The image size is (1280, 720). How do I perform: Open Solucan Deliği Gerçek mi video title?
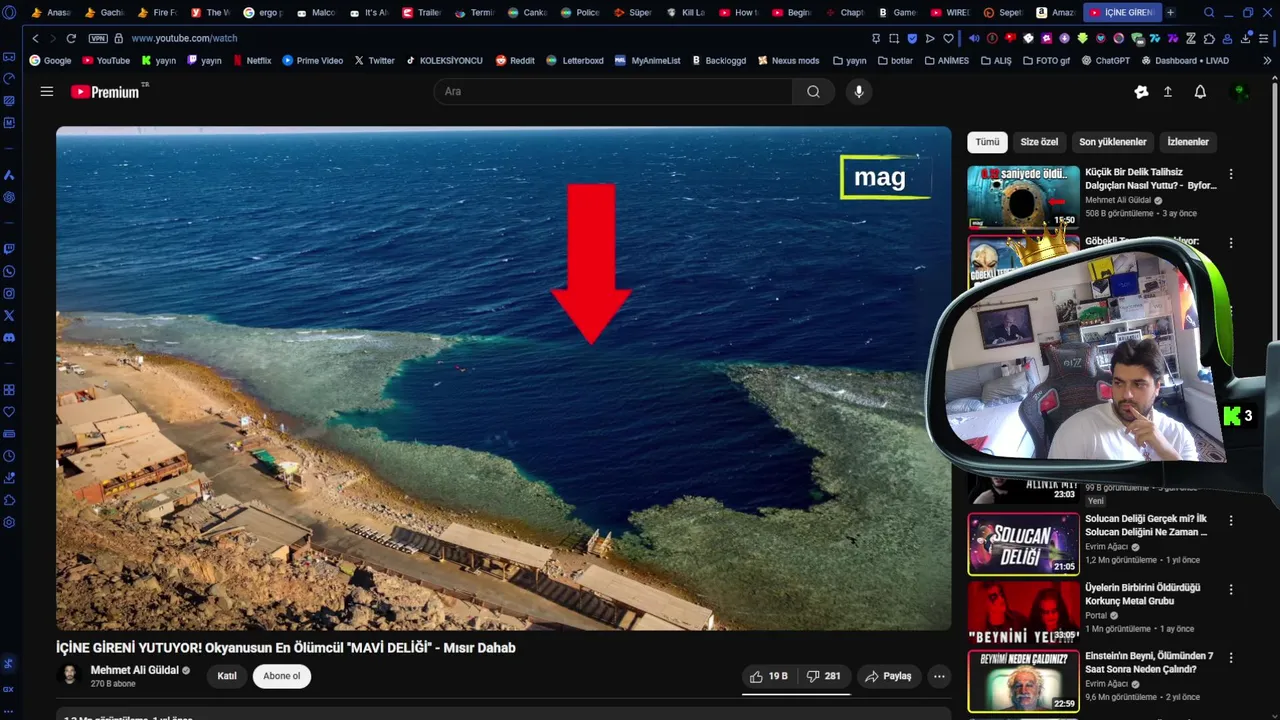click(1146, 525)
